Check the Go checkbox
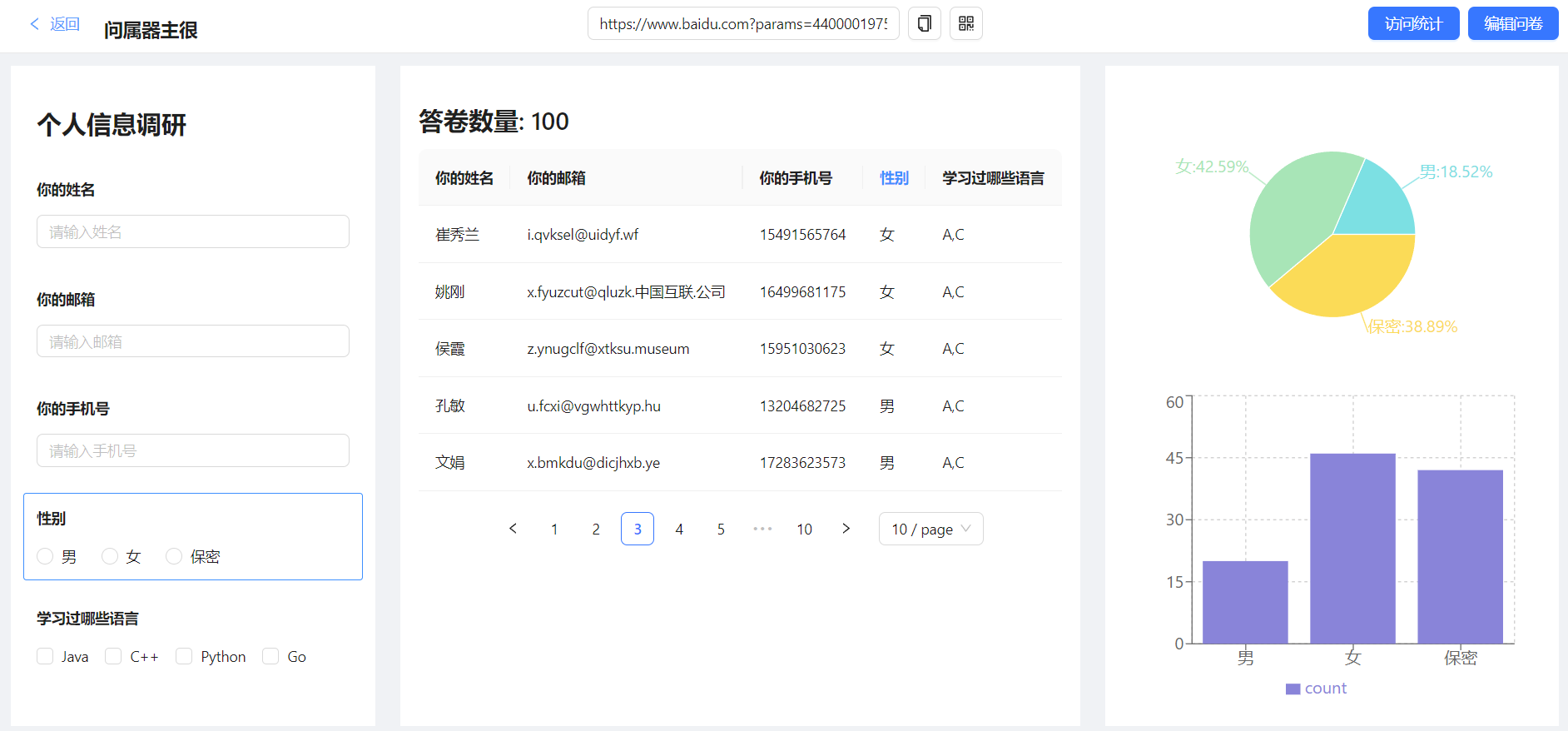Viewport: 1568px width, 731px height. [270, 656]
